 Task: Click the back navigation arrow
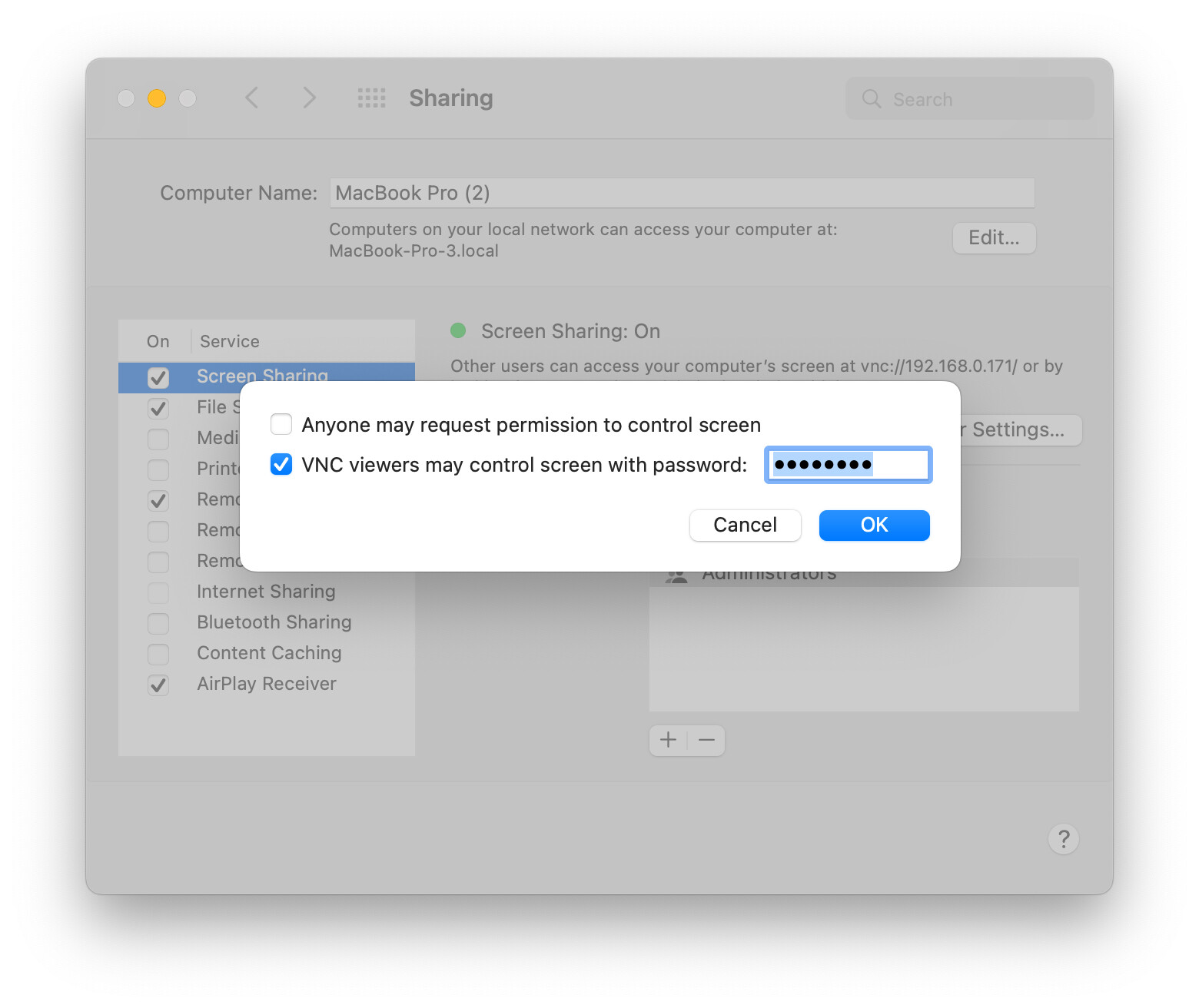tap(252, 98)
